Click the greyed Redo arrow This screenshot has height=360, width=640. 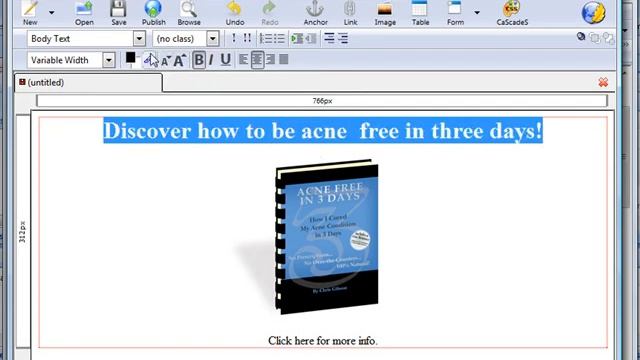pyautogui.click(x=269, y=13)
